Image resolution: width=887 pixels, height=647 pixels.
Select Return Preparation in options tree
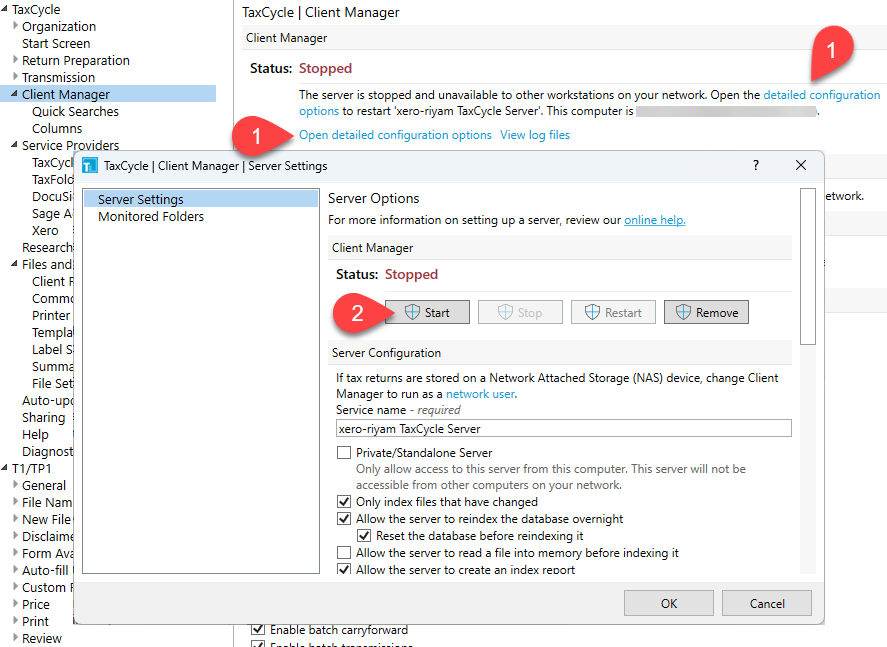click(x=76, y=61)
